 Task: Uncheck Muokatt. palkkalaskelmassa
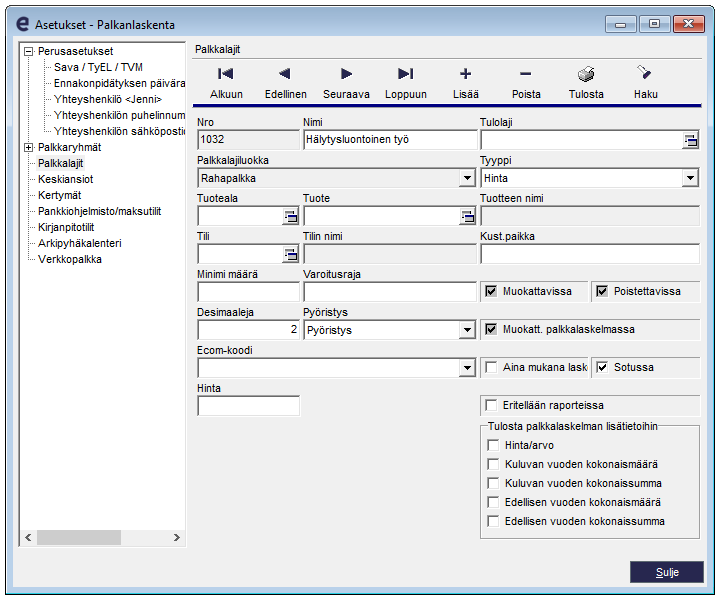click(x=491, y=329)
